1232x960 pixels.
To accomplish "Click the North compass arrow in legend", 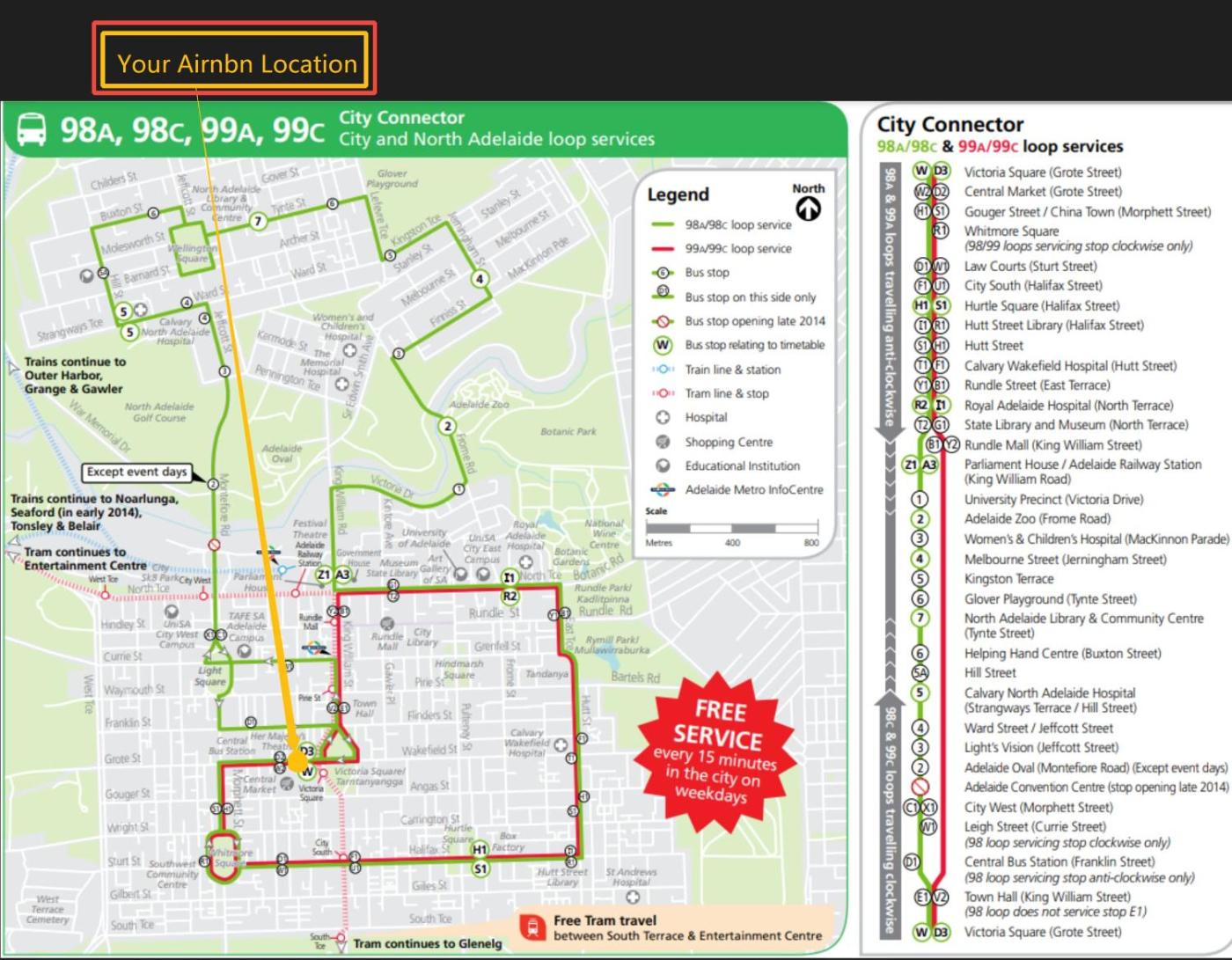I will [x=808, y=209].
